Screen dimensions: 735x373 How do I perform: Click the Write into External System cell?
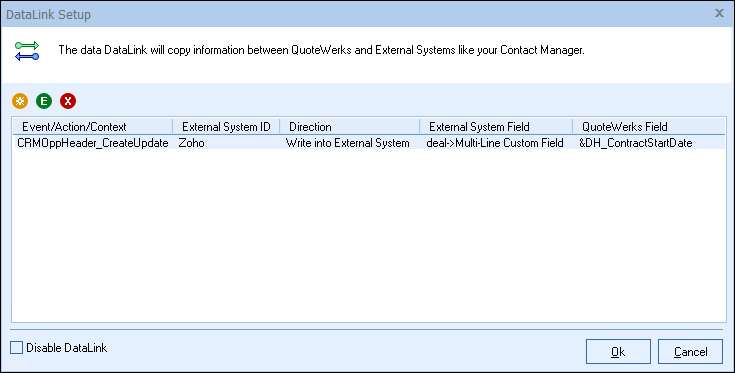click(x=347, y=143)
